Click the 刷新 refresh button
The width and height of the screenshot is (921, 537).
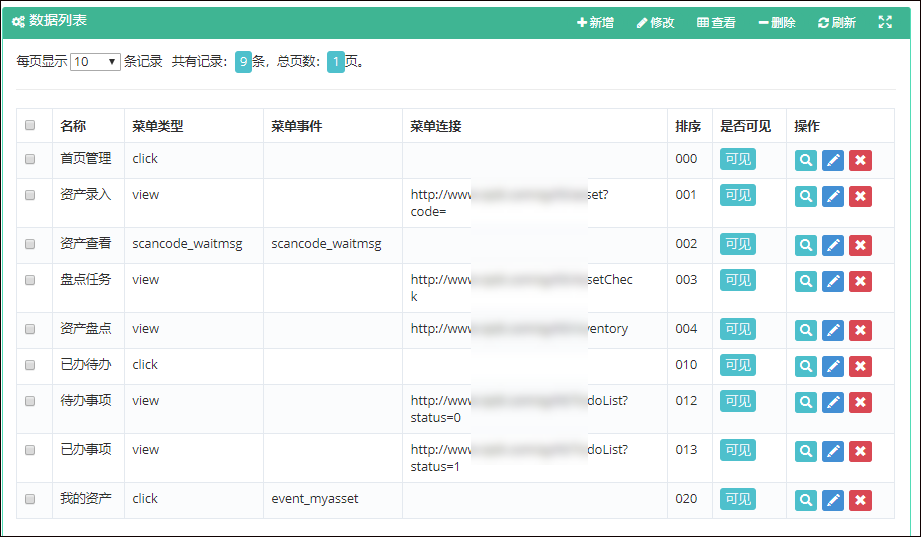coord(837,22)
